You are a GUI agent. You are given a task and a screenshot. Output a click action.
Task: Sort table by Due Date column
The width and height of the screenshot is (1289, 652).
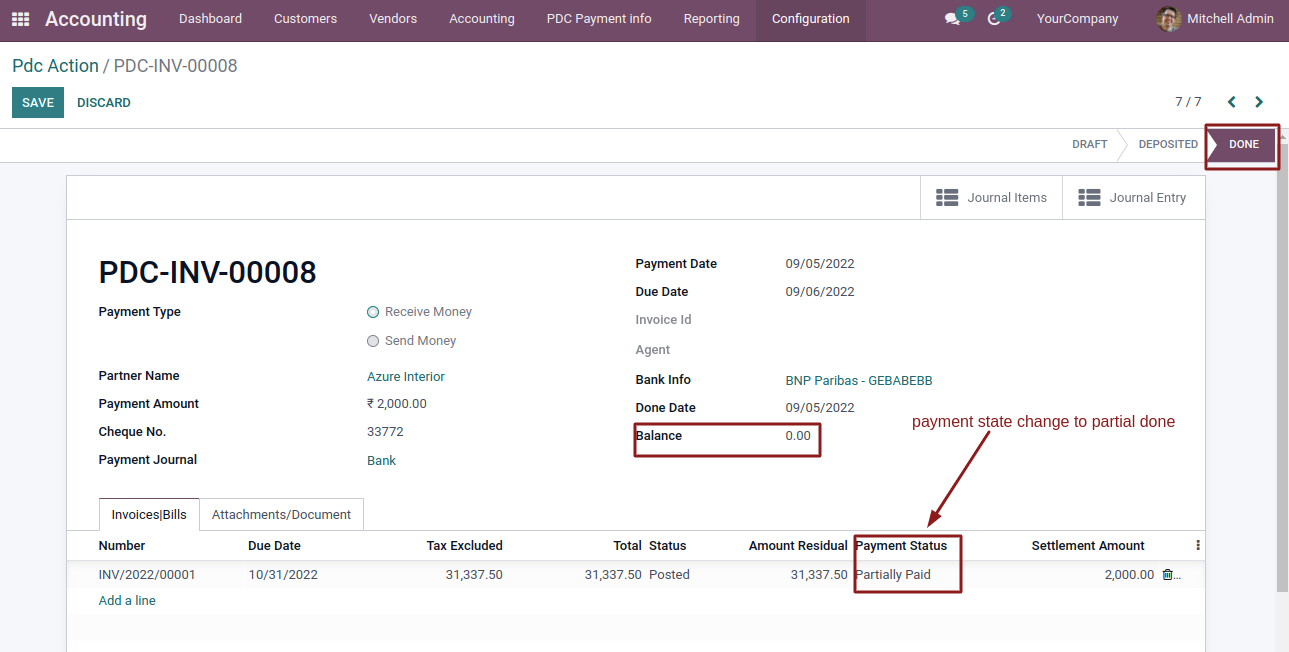(x=274, y=546)
